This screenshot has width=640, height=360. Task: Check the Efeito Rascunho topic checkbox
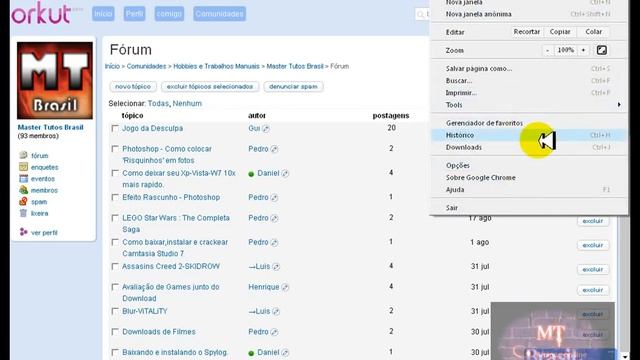pos(115,197)
